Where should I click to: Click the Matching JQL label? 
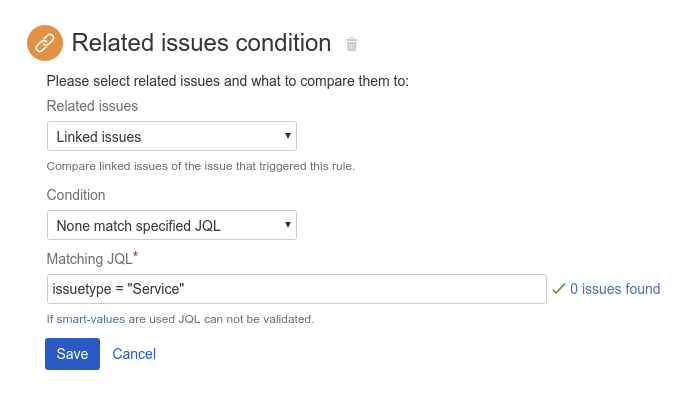(90, 259)
